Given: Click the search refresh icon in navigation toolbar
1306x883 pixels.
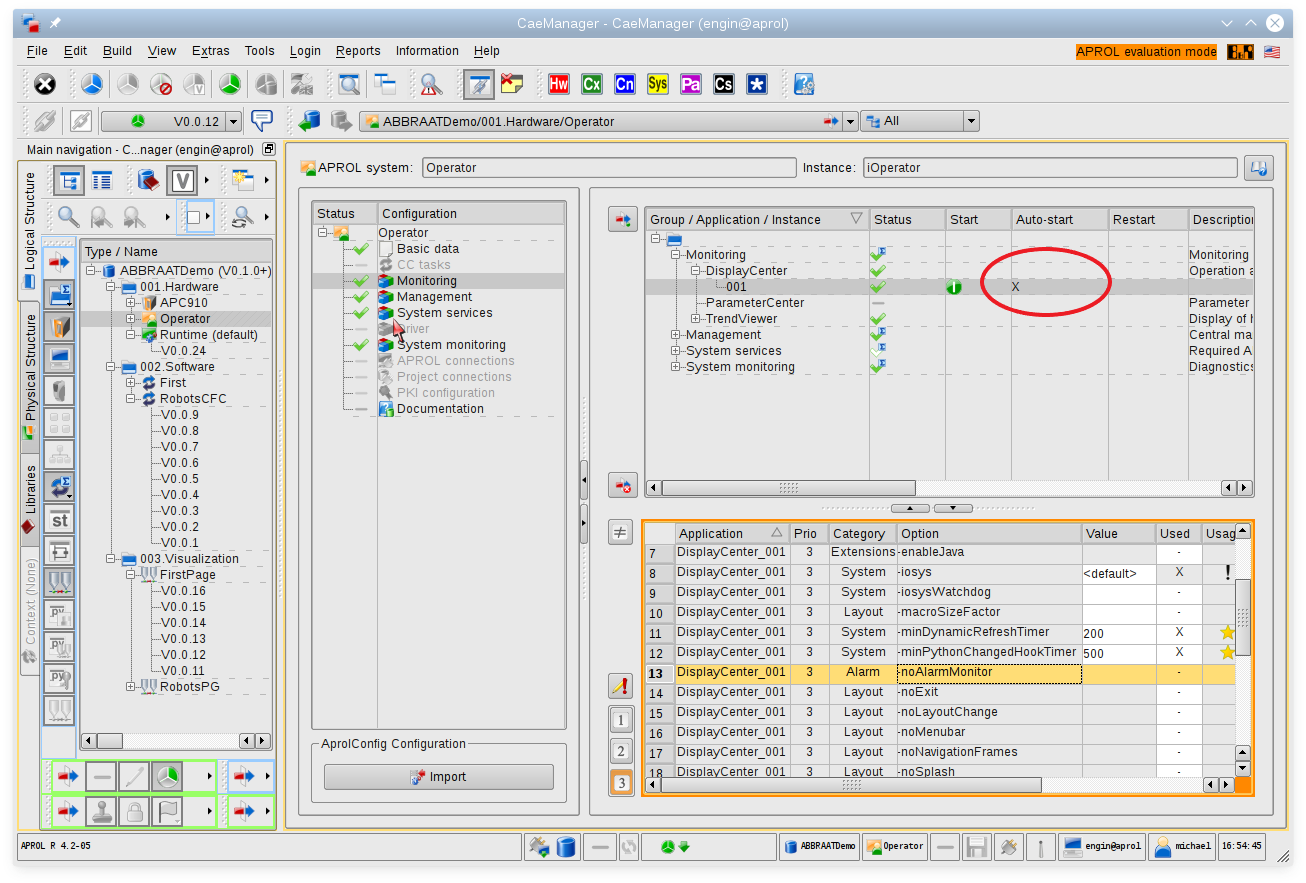Looking at the screenshot, I should pos(241,216).
